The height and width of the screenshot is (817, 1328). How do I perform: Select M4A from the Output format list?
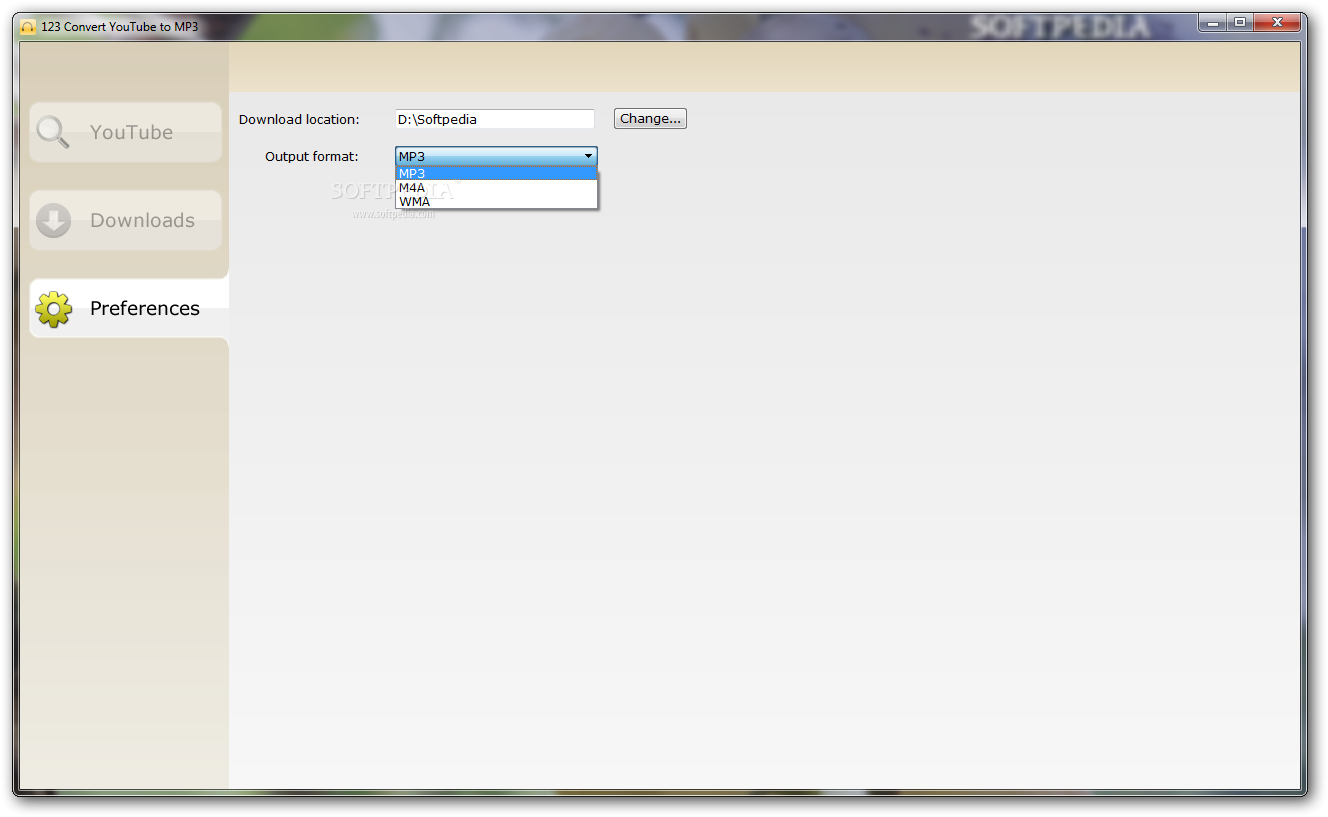(x=496, y=187)
